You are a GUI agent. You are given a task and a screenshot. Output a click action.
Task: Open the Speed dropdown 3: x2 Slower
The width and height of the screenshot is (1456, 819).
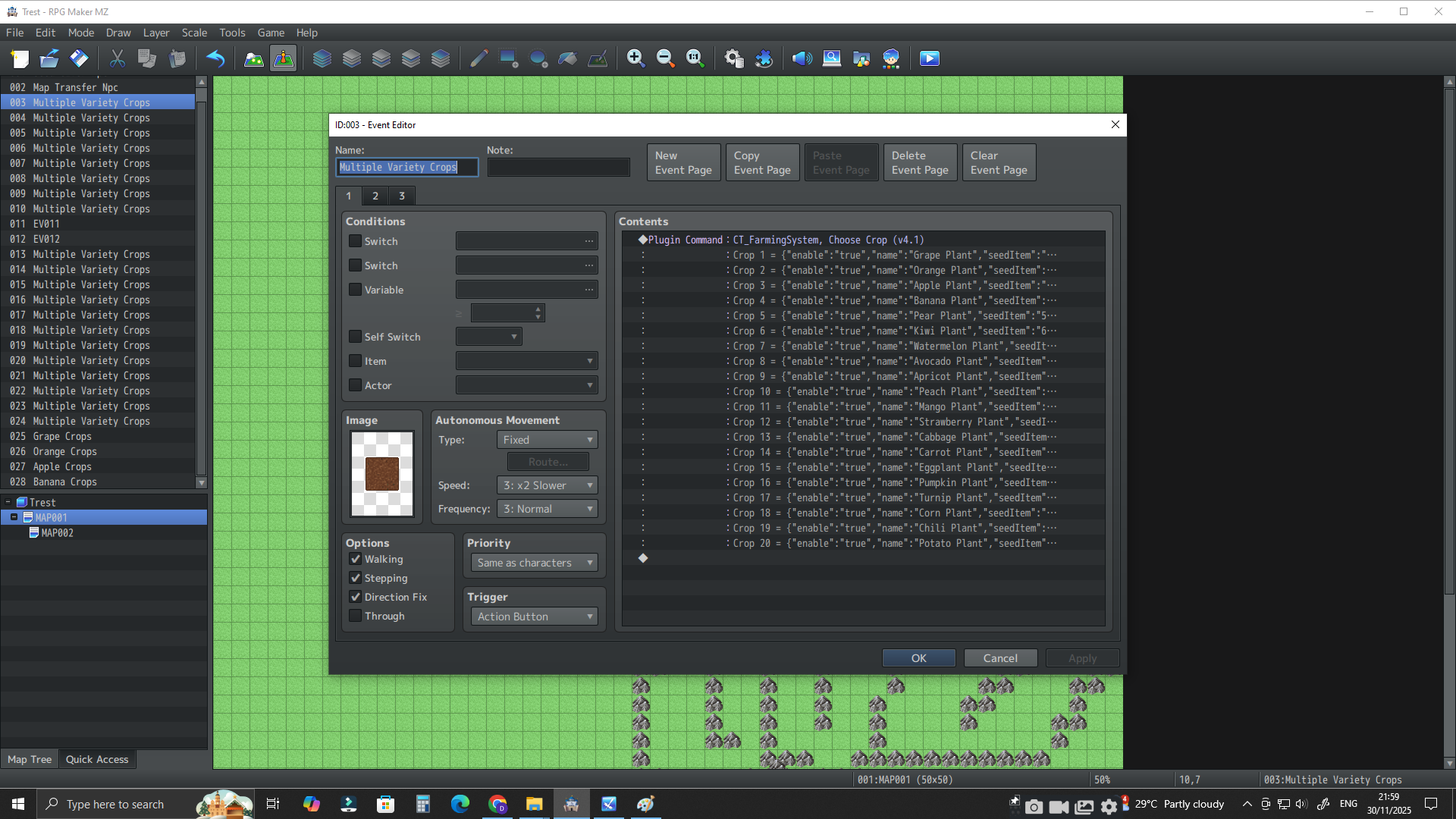547,485
